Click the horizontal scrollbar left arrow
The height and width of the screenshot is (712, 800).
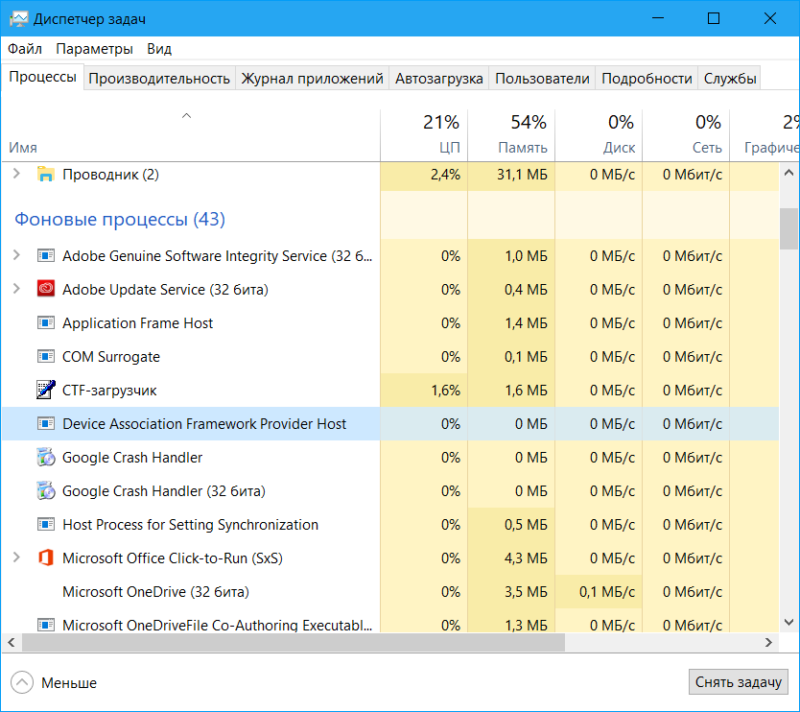click(11, 642)
